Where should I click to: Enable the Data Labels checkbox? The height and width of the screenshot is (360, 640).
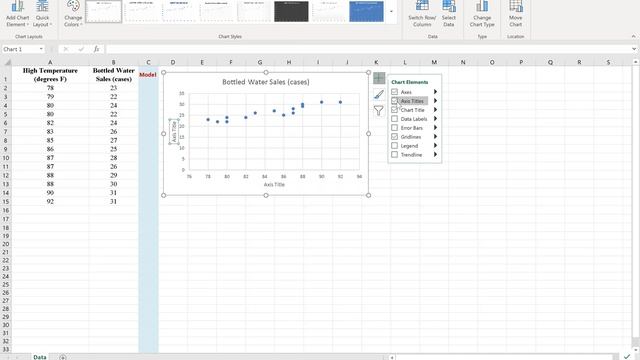coord(394,119)
